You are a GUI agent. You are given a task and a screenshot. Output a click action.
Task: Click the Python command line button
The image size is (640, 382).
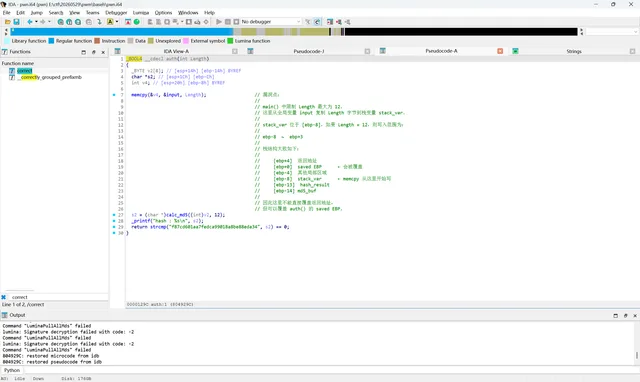point(12,370)
